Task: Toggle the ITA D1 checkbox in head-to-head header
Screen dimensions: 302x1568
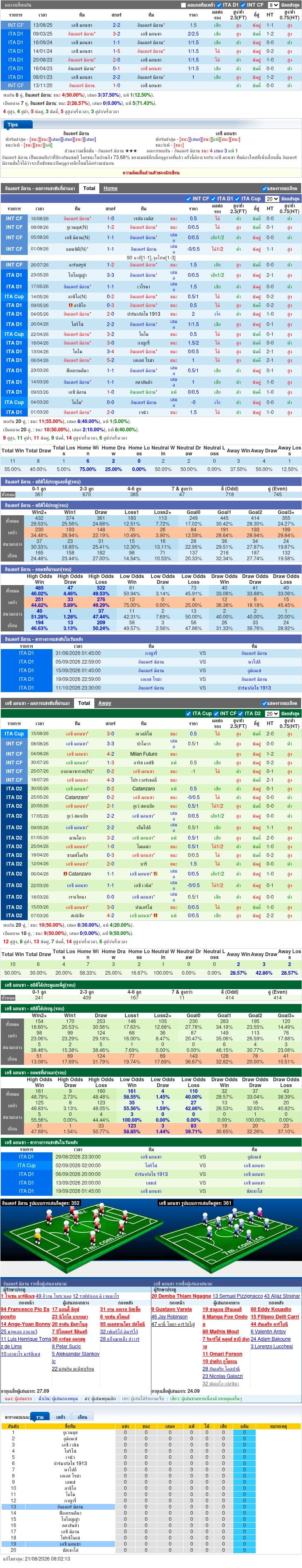Action: click(220, 5)
